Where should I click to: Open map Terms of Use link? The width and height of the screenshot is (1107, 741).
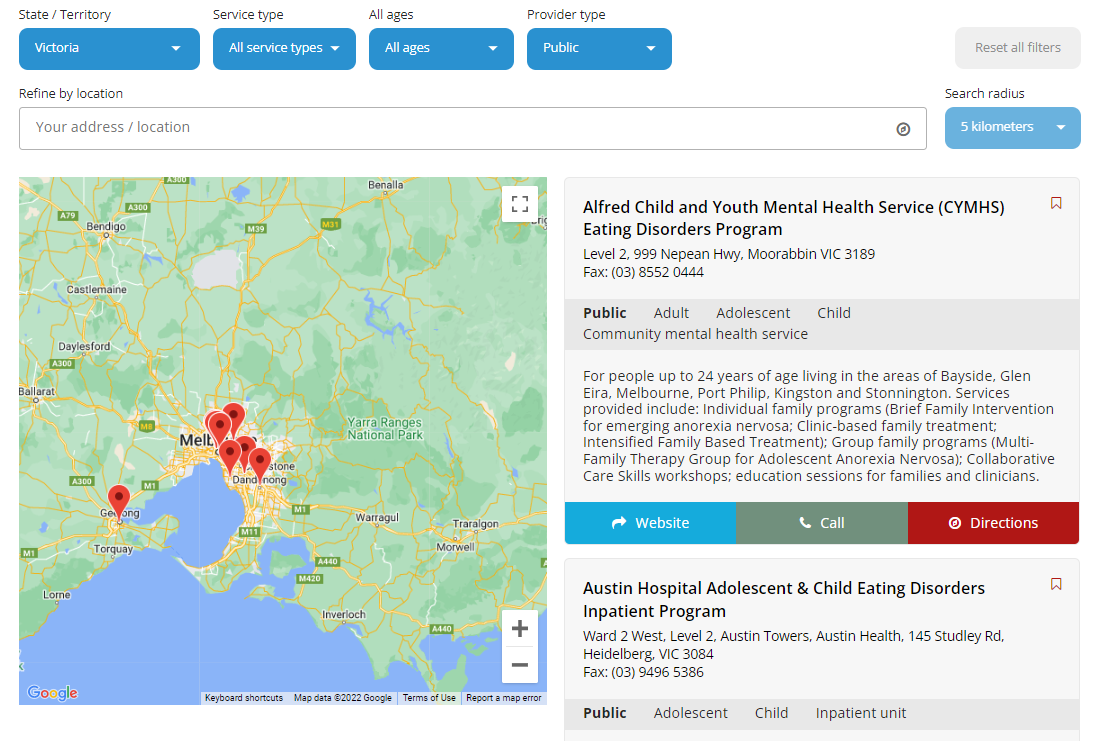[x=429, y=698]
